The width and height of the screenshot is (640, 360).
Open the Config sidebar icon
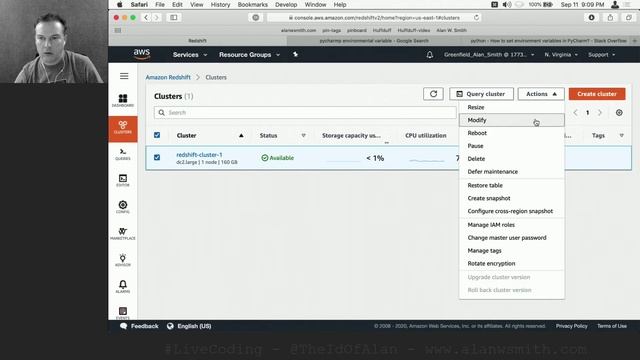[x=123, y=207]
